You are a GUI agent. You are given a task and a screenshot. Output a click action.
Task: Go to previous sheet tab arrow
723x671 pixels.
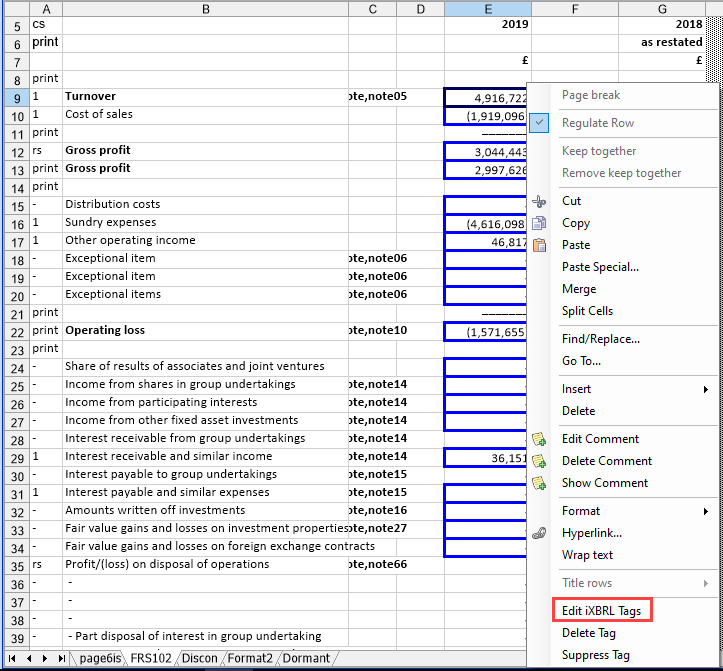pyautogui.click(x=29, y=659)
